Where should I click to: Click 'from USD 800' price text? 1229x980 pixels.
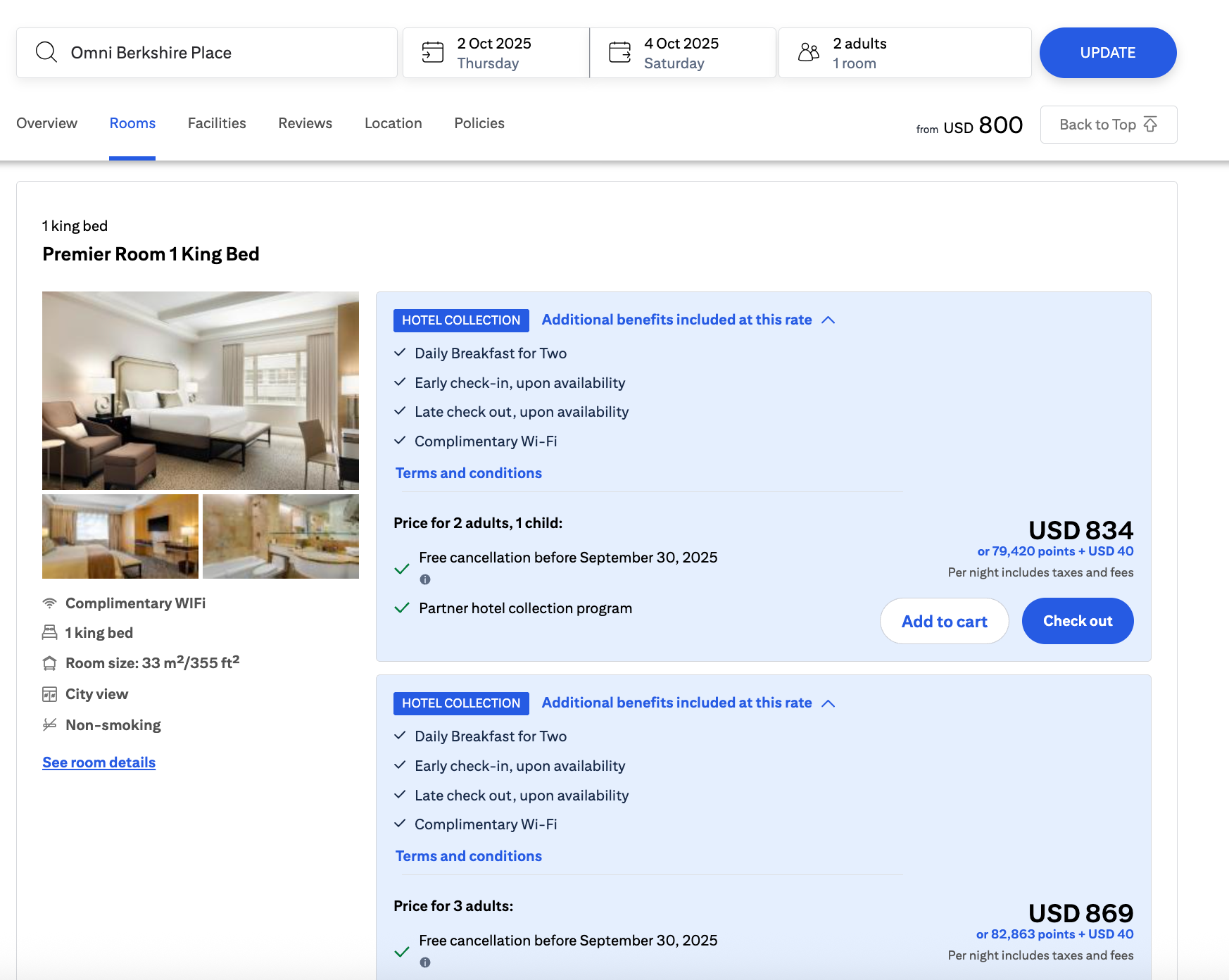(x=969, y=125)
